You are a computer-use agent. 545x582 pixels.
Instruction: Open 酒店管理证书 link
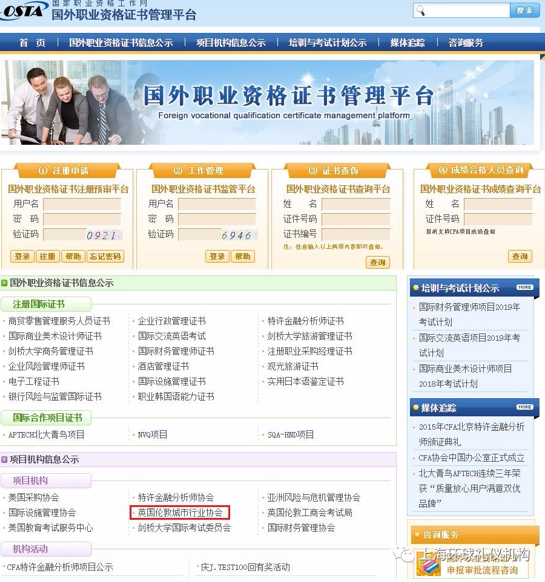point(163,366)
